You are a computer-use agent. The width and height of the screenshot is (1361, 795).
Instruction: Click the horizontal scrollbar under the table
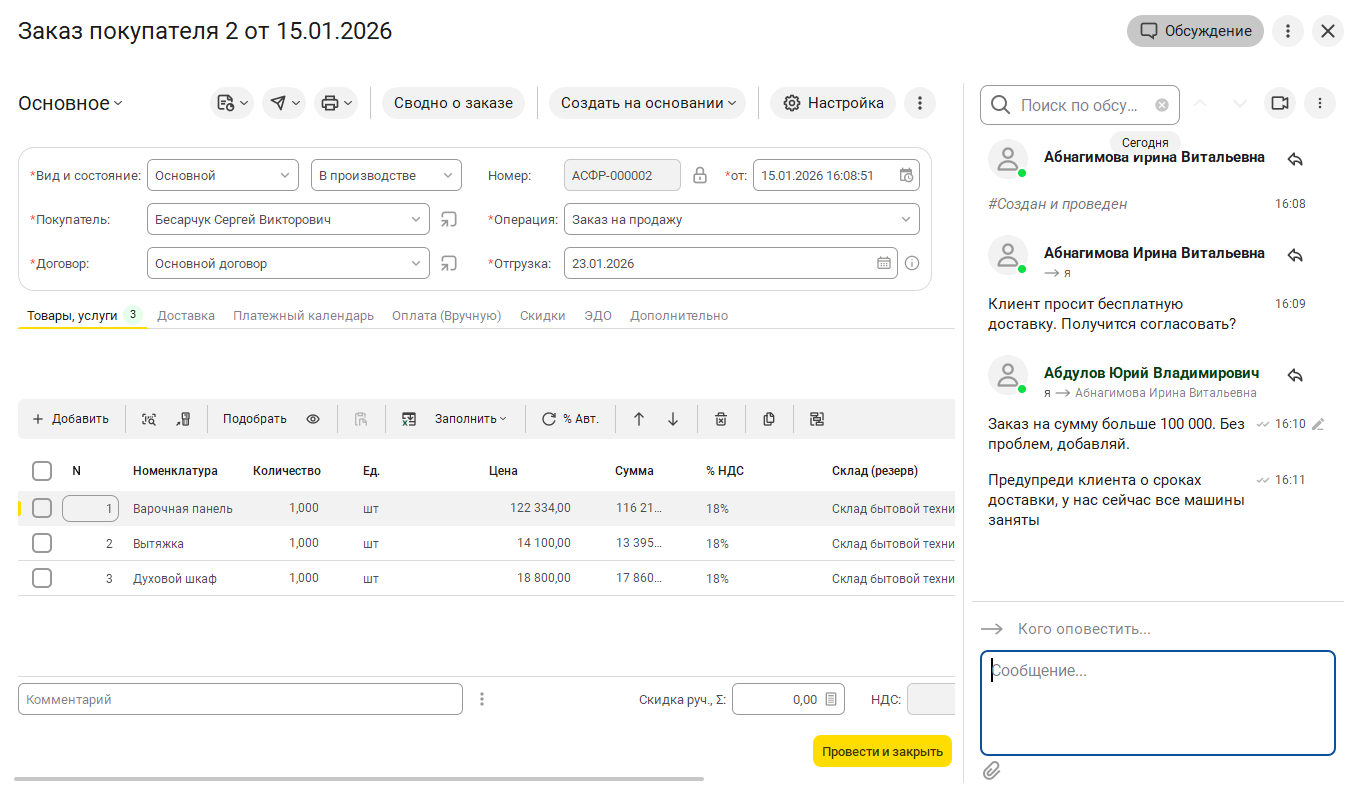pos(359,778)
